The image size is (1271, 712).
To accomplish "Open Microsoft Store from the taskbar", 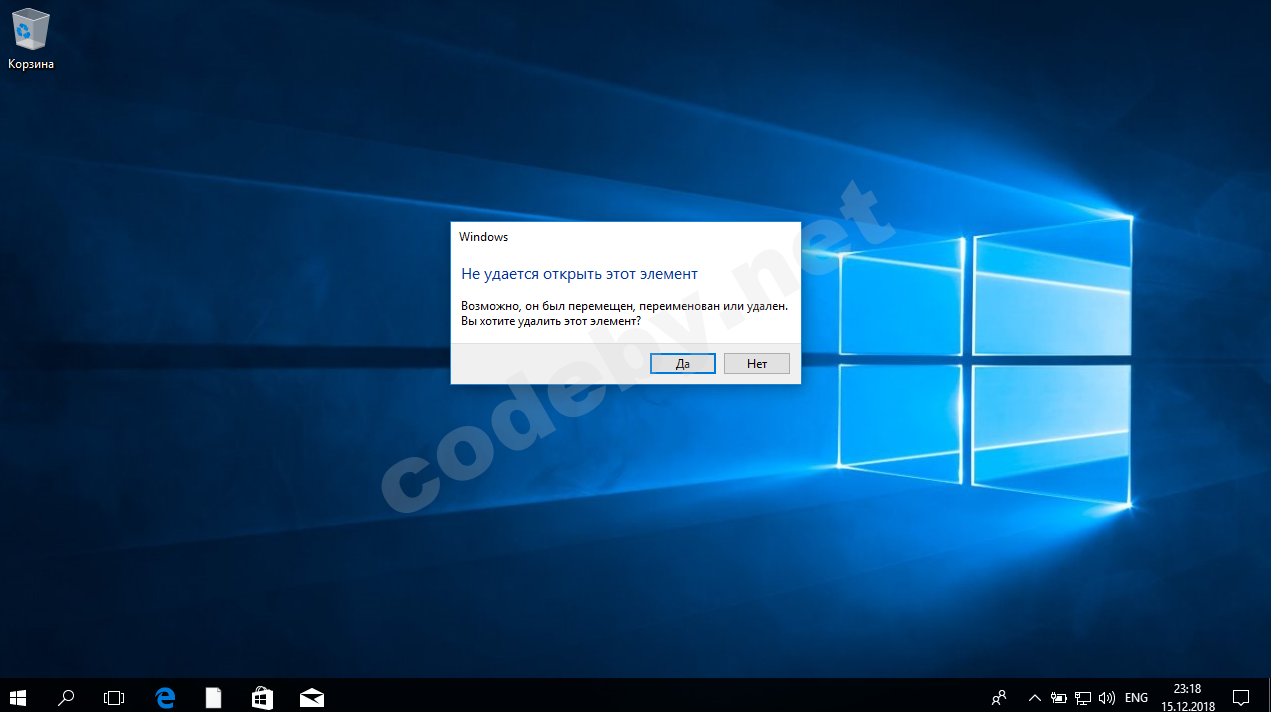I will click(x=262, y=696).
